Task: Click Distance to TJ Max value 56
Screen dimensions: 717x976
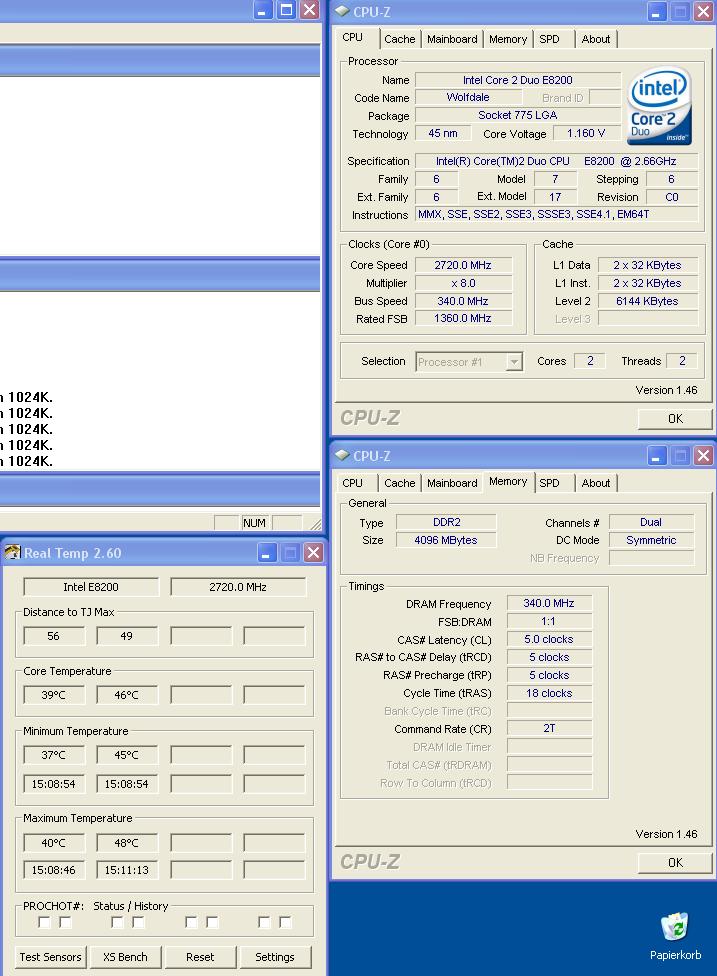Action: pyautogui.click(x=54, y=636)
